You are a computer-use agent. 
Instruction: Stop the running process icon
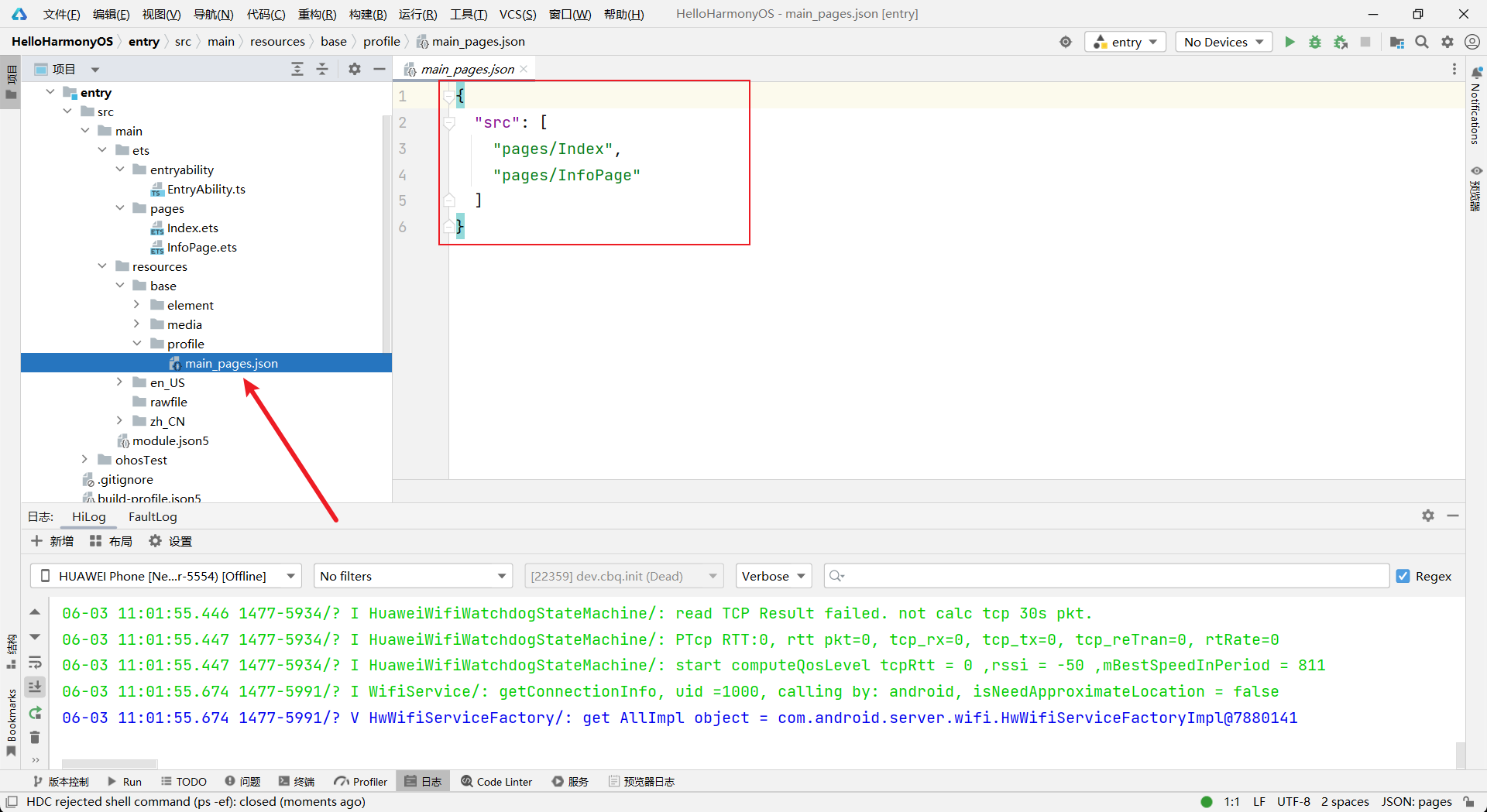click(x=1365, y=42)
